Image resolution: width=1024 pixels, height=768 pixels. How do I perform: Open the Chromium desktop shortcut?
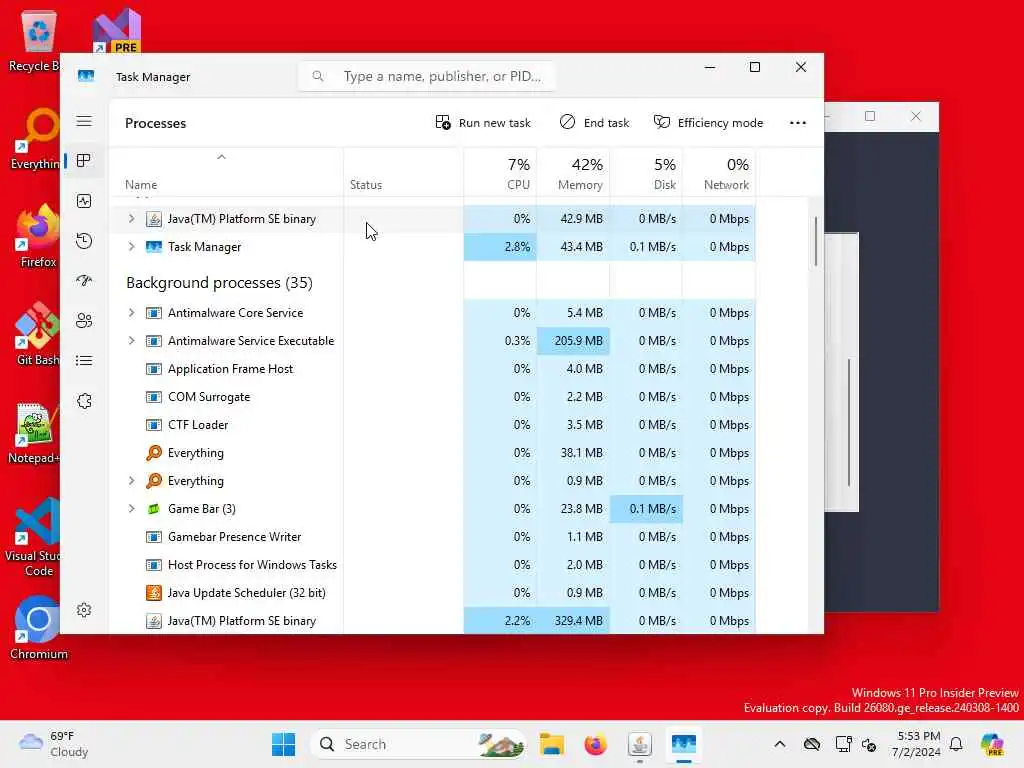pos(37,628)
